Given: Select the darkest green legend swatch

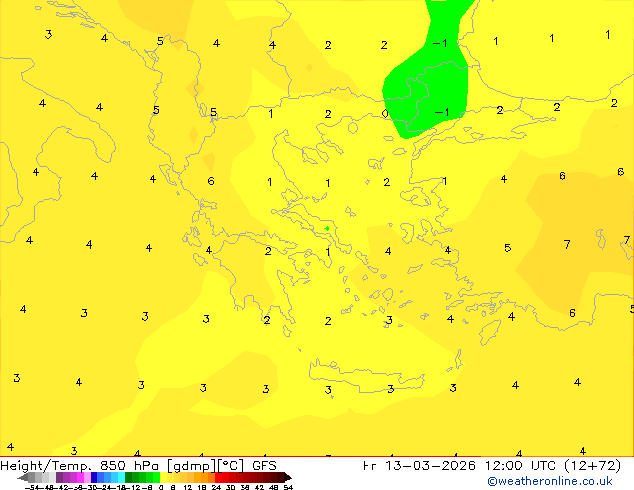Looking at the screenshot, I should 129,477.
